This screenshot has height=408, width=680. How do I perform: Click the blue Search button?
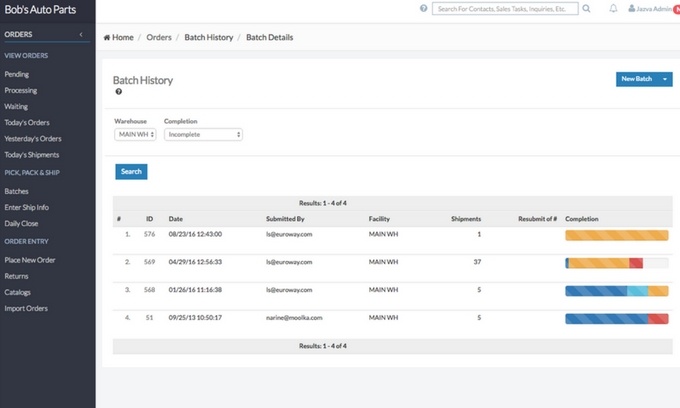point(131,172)
